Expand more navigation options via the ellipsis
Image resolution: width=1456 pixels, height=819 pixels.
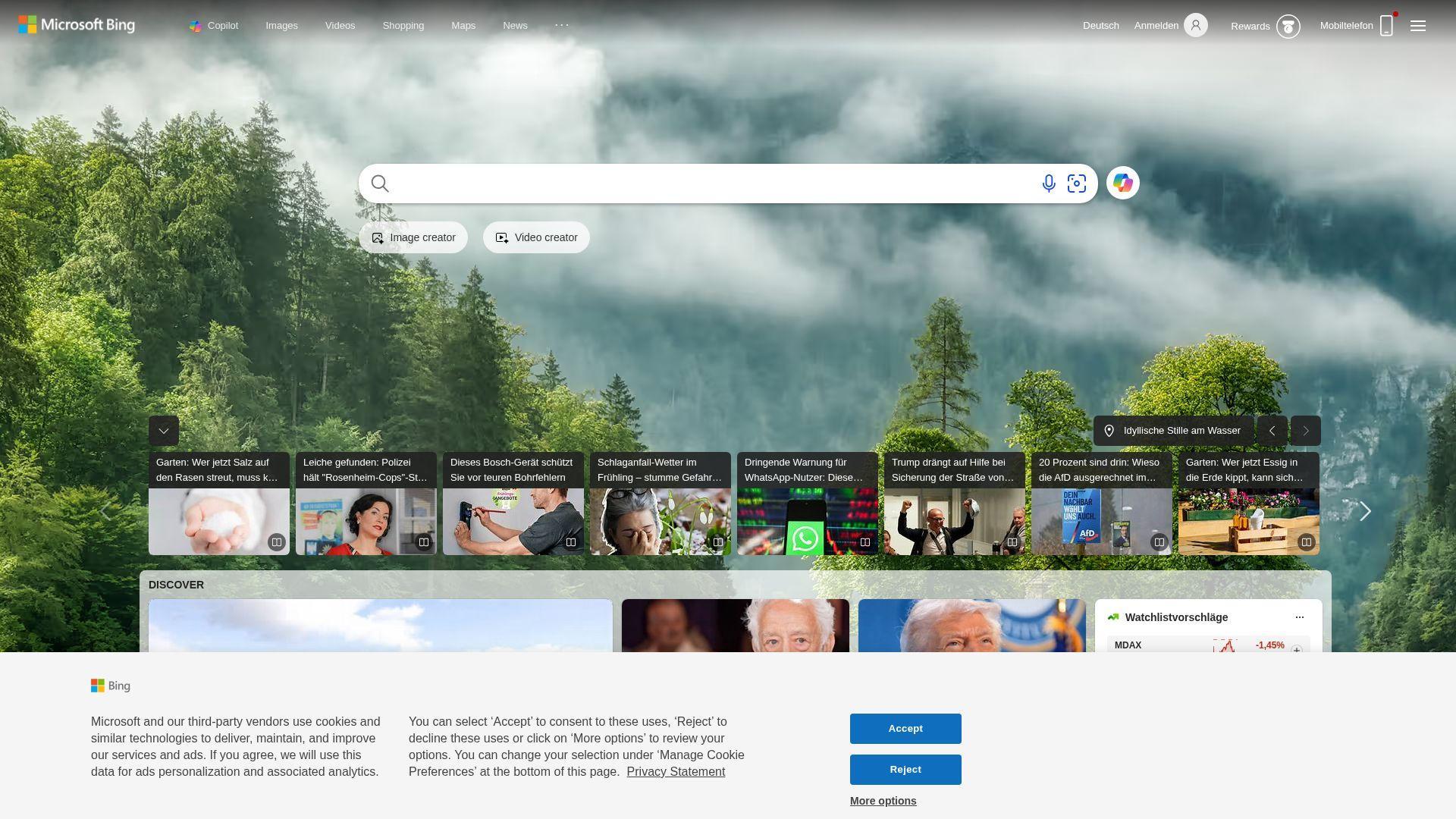pos(562,25)
